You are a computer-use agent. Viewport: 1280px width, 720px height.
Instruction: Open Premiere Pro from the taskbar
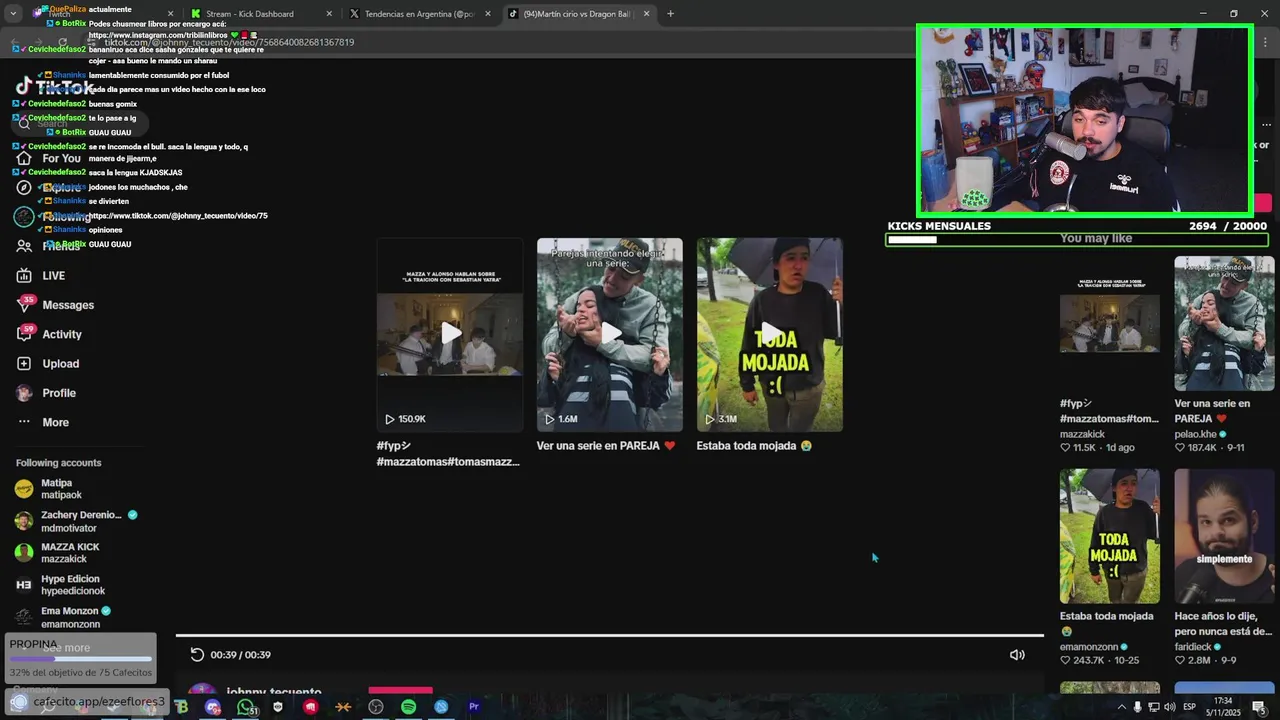point(474,707)
